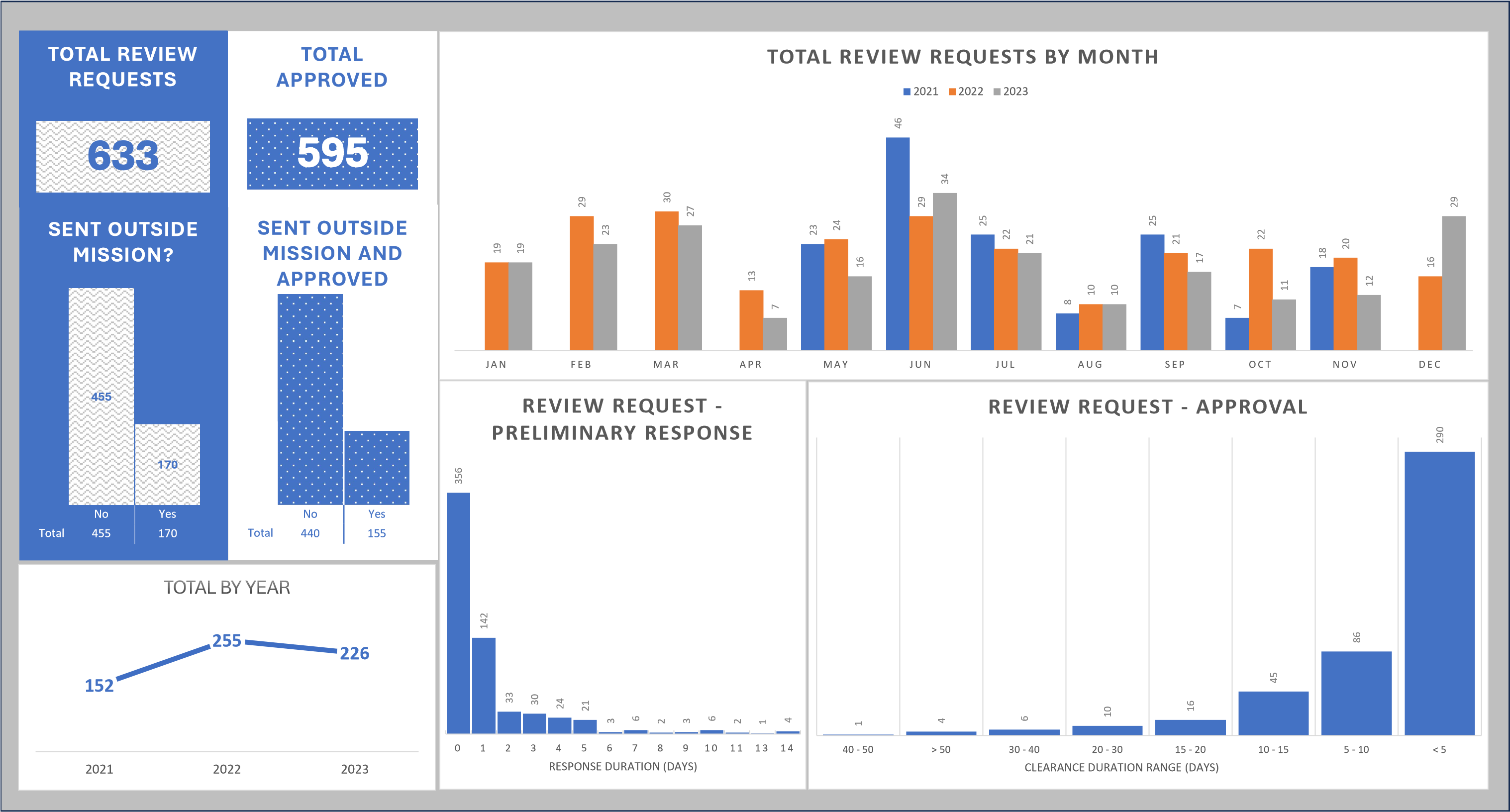1510x812 pixels.
Task: Click the 152 data point for 2021
Action: (x=99, y=685)
